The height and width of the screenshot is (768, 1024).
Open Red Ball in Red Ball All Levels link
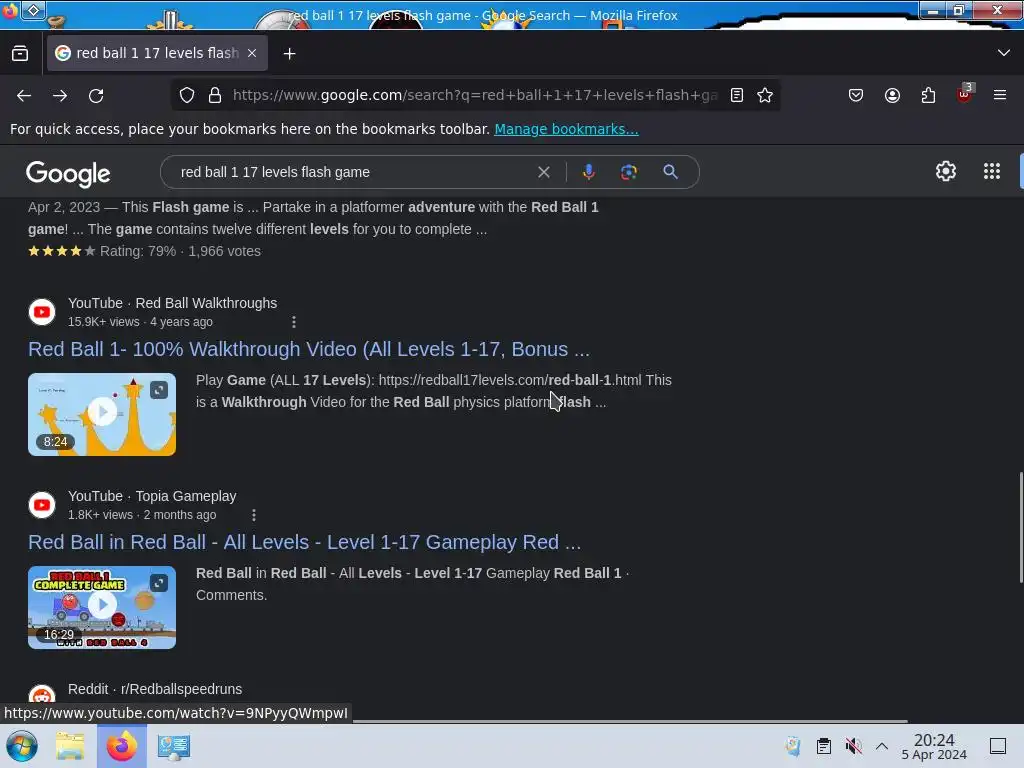304,542
